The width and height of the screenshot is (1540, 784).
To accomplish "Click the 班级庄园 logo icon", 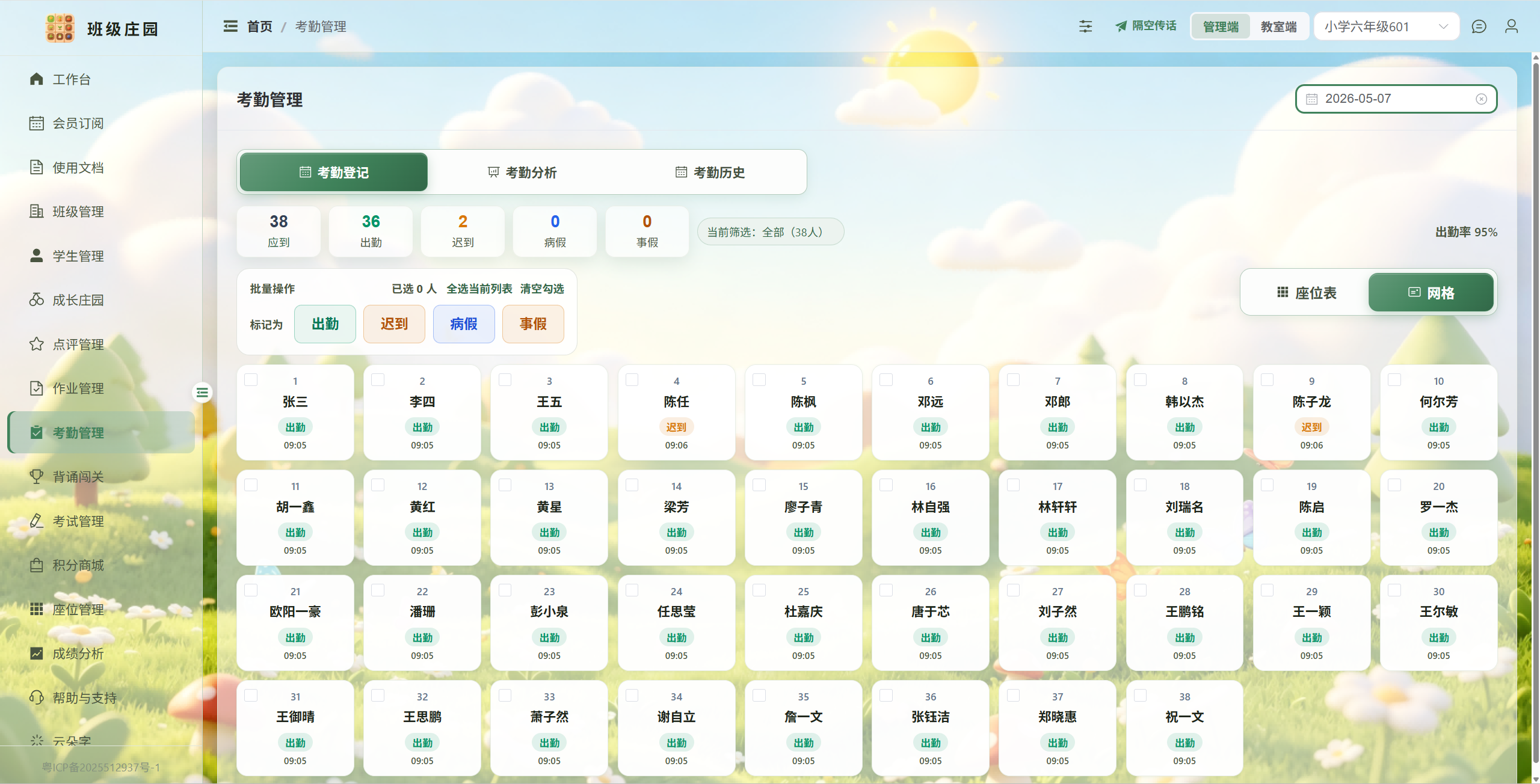I will (x=60, y=28).
